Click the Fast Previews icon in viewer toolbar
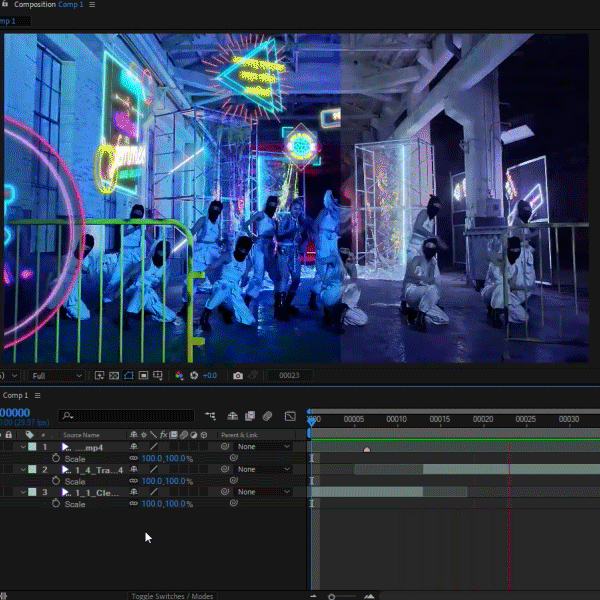The image size is (600, 600). 99,375
